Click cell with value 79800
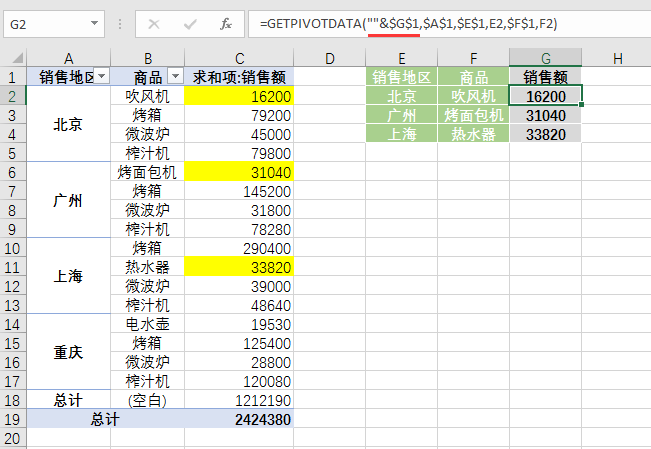 (x=239, y=153)
